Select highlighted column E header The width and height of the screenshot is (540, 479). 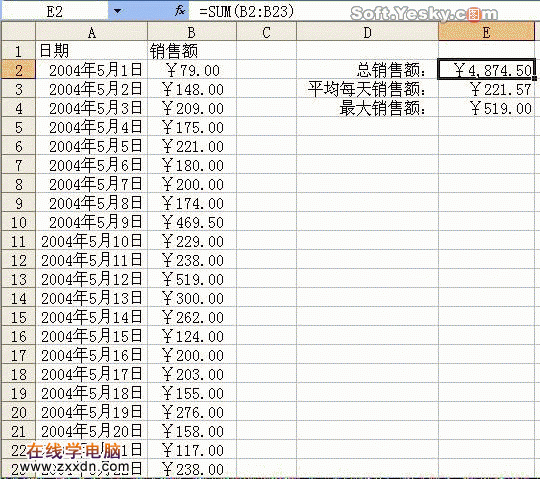pyautogui.click(x=486, y=32)
